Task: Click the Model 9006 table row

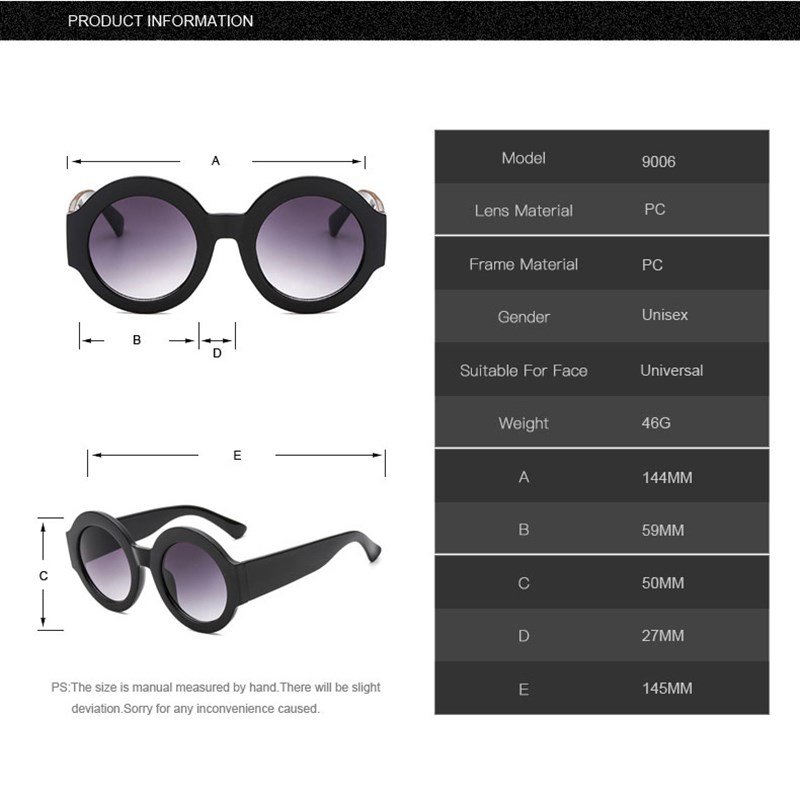Action: pyautogui.click(x=602, y=157)
